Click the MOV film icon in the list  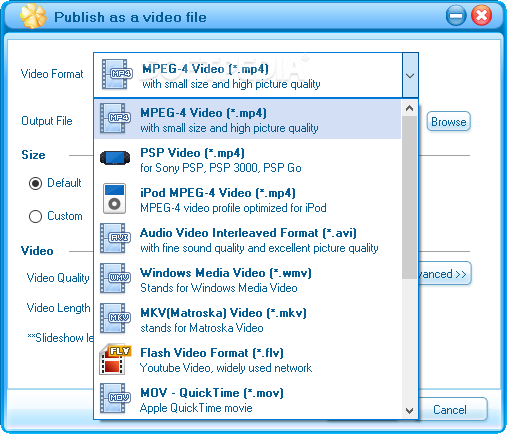[x=115, y=398]
